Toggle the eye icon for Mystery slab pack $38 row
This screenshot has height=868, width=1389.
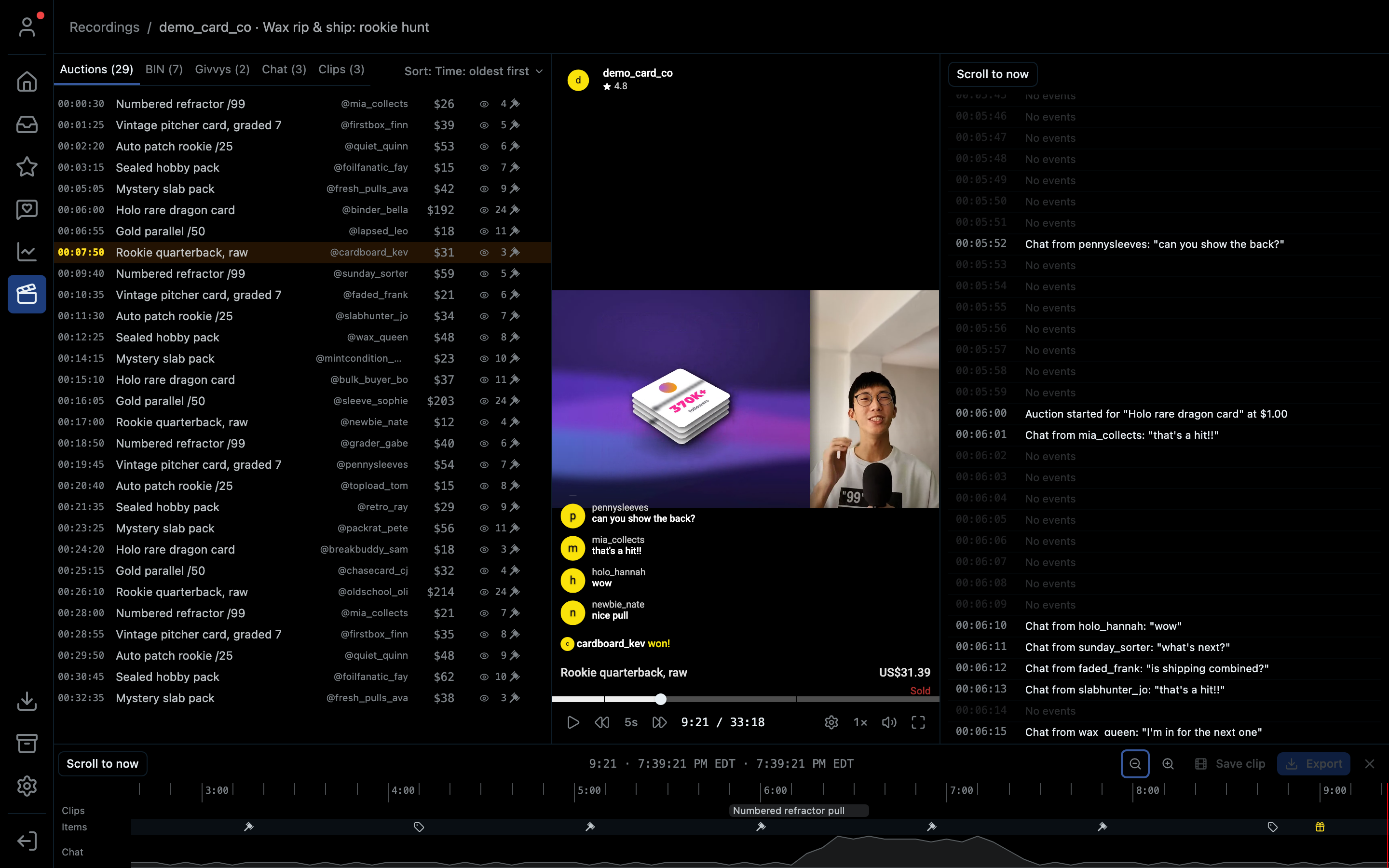(484, 698)
